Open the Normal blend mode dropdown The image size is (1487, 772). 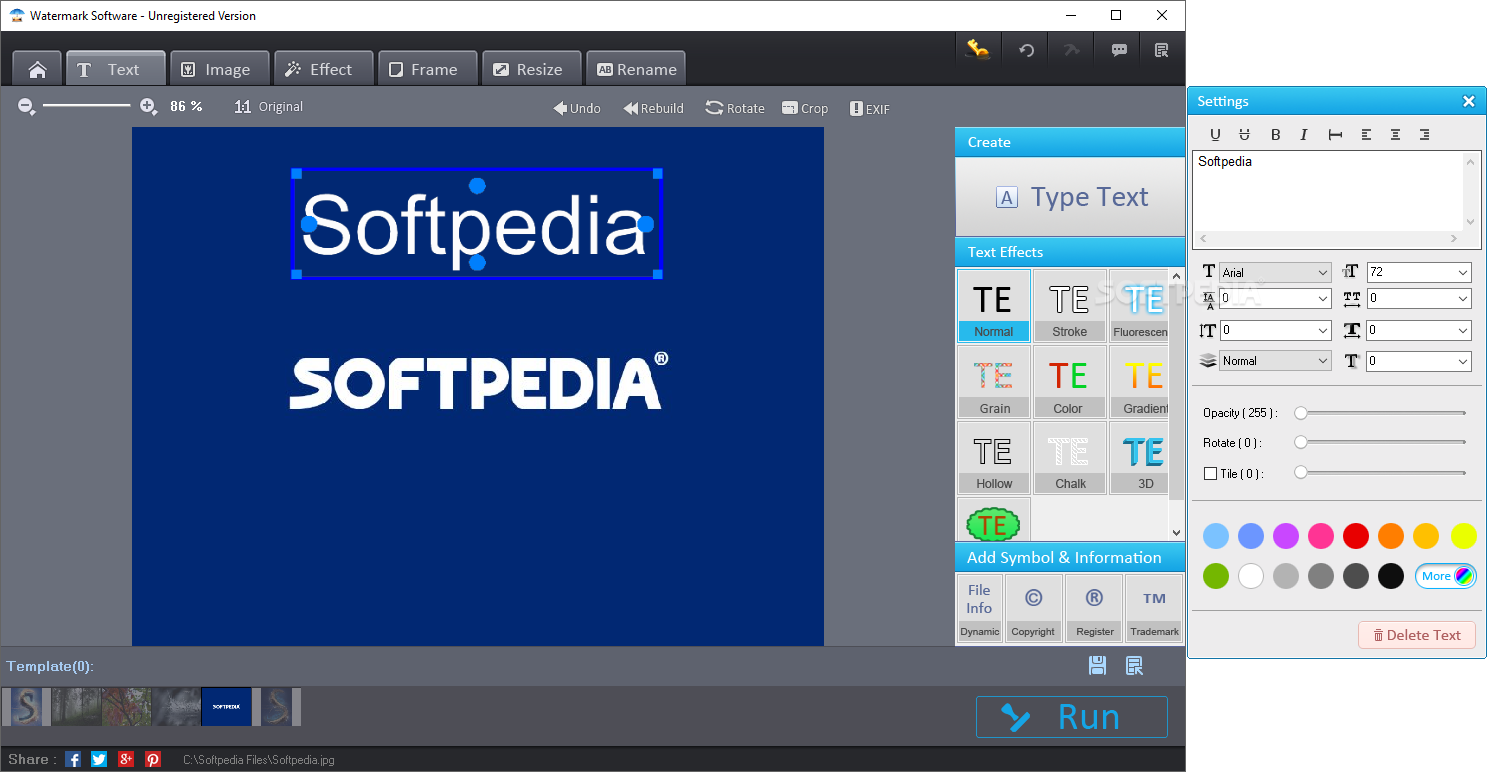coord(1274,361)
